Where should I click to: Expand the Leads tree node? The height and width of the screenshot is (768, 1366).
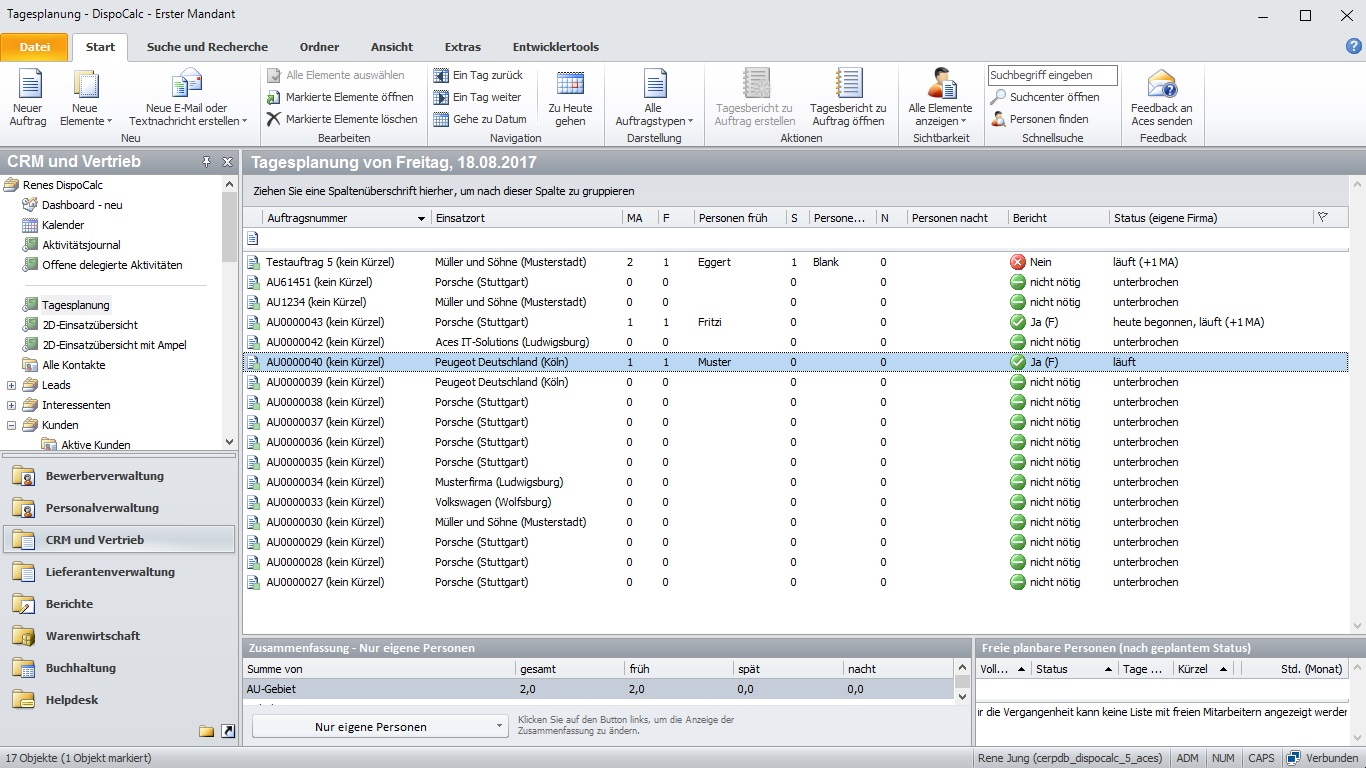point(12,385)
